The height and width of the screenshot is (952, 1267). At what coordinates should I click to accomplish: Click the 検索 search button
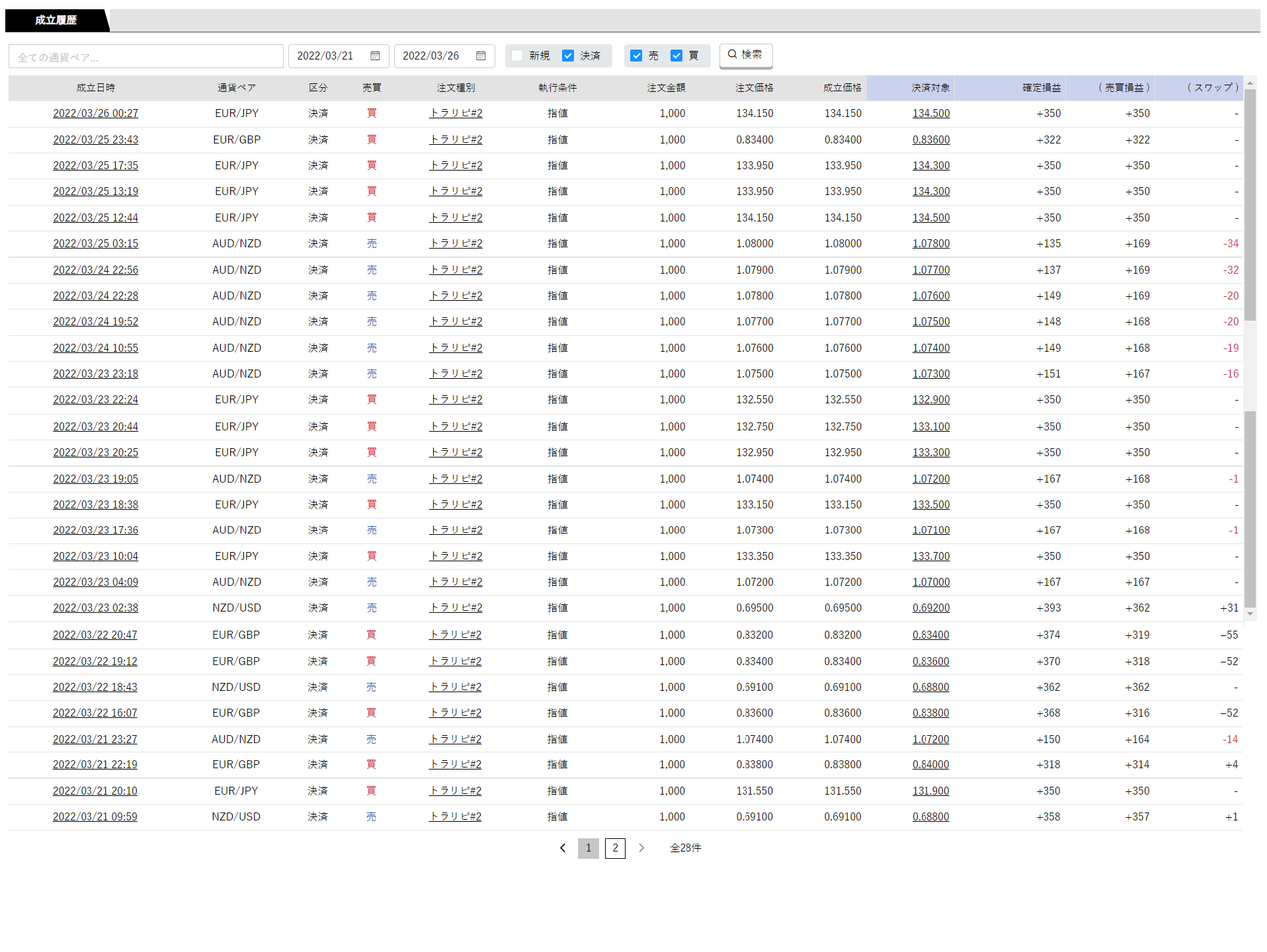click(745, 55)
